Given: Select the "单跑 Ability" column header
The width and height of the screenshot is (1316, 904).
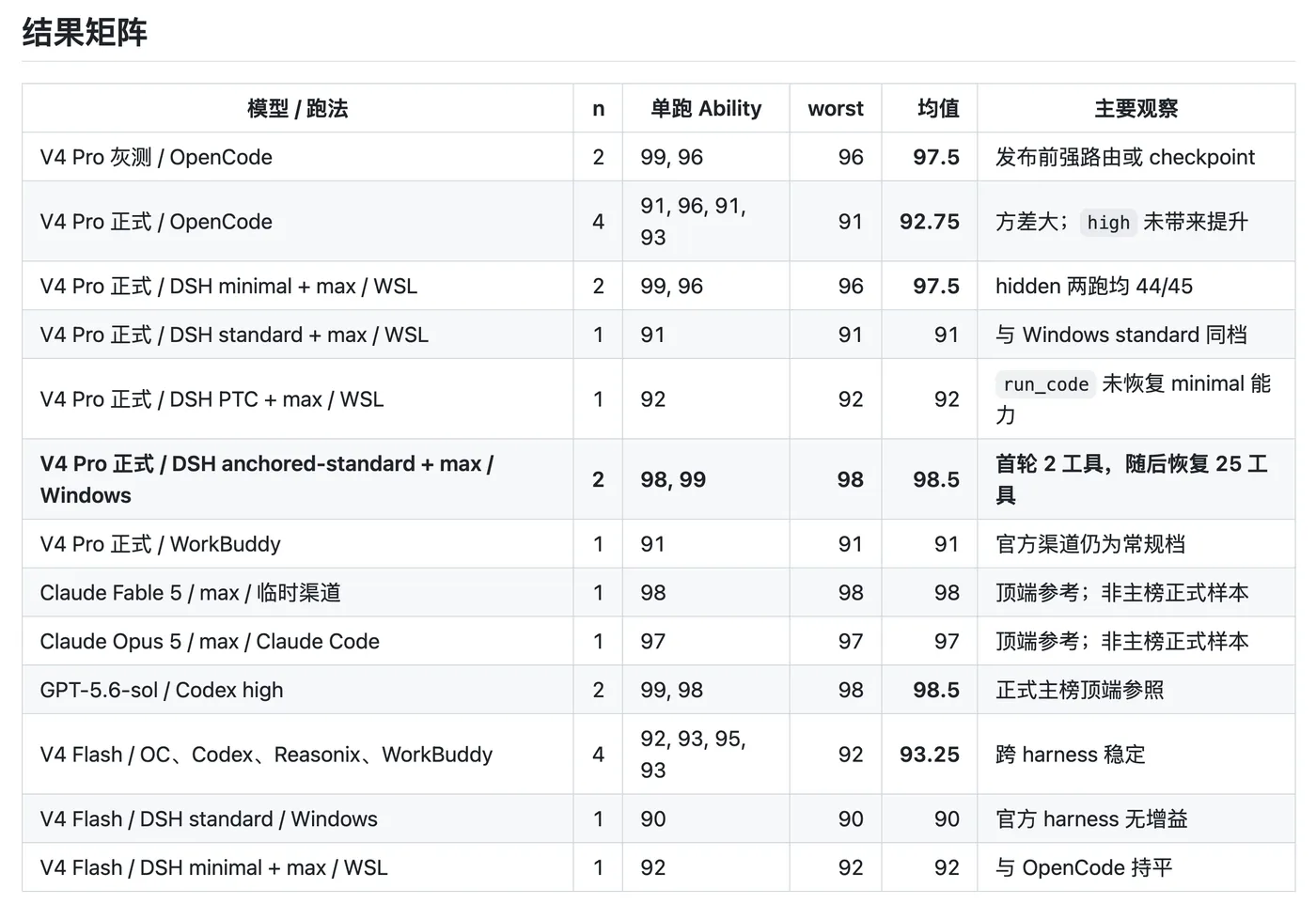Looking at the screenshot, I should click(x=706, y=109).
